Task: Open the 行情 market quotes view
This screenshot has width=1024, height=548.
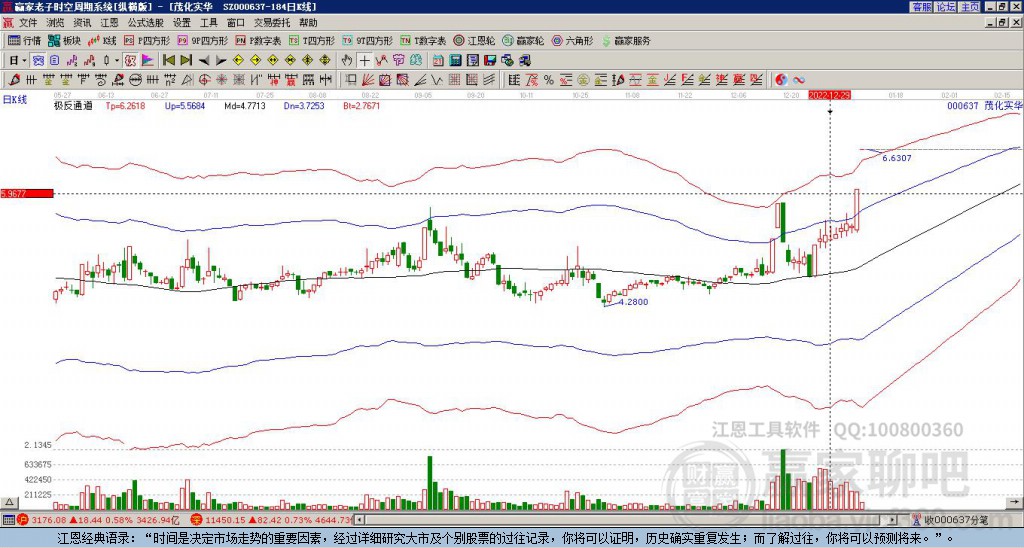Action: coord(24,41)
